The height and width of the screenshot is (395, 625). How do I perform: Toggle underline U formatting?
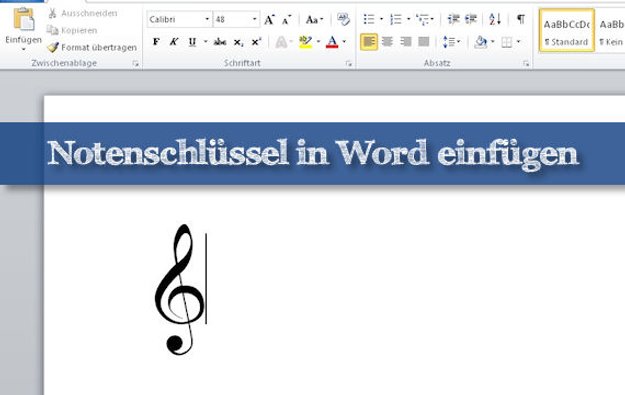(x=192, y=41)
